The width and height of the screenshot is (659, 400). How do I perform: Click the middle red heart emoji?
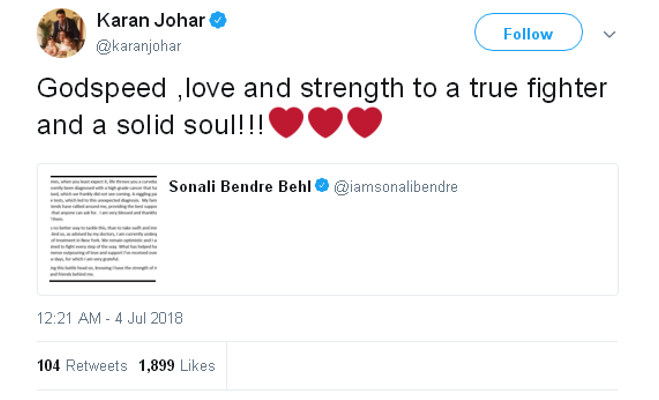point(325,125)
